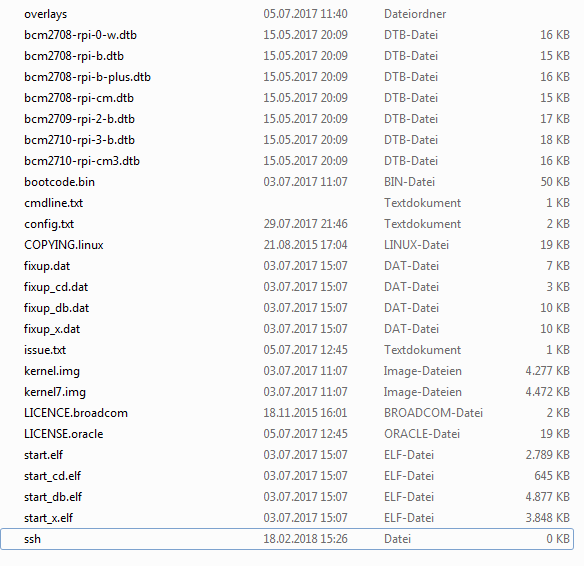Select bcm2710-rpi-3-b.dtb file
This screenshot has height=566, width=584.
(79, 140)
